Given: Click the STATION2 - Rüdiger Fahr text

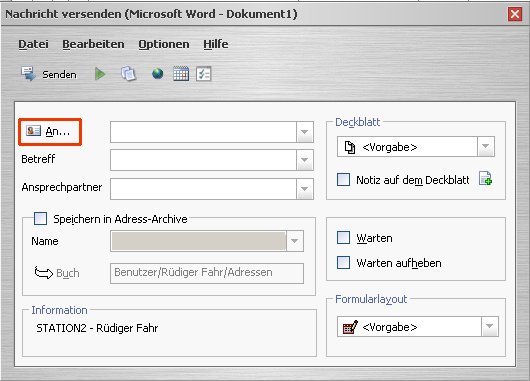Looking at the screenshot, I should click(97, 328).
